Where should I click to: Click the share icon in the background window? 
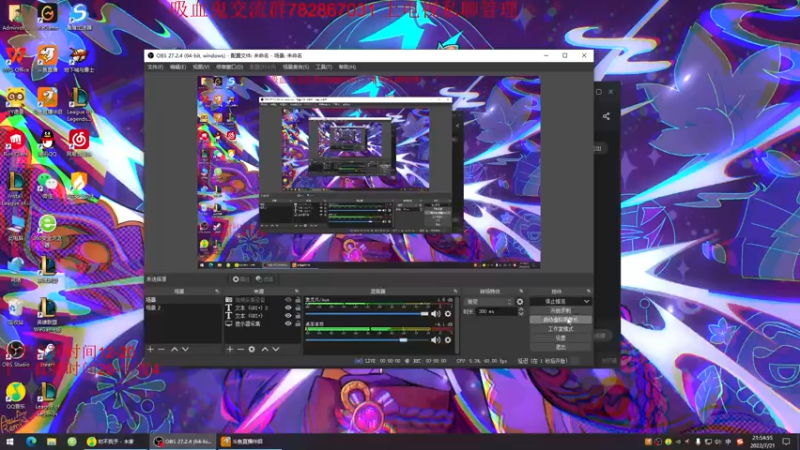[606, 116]
